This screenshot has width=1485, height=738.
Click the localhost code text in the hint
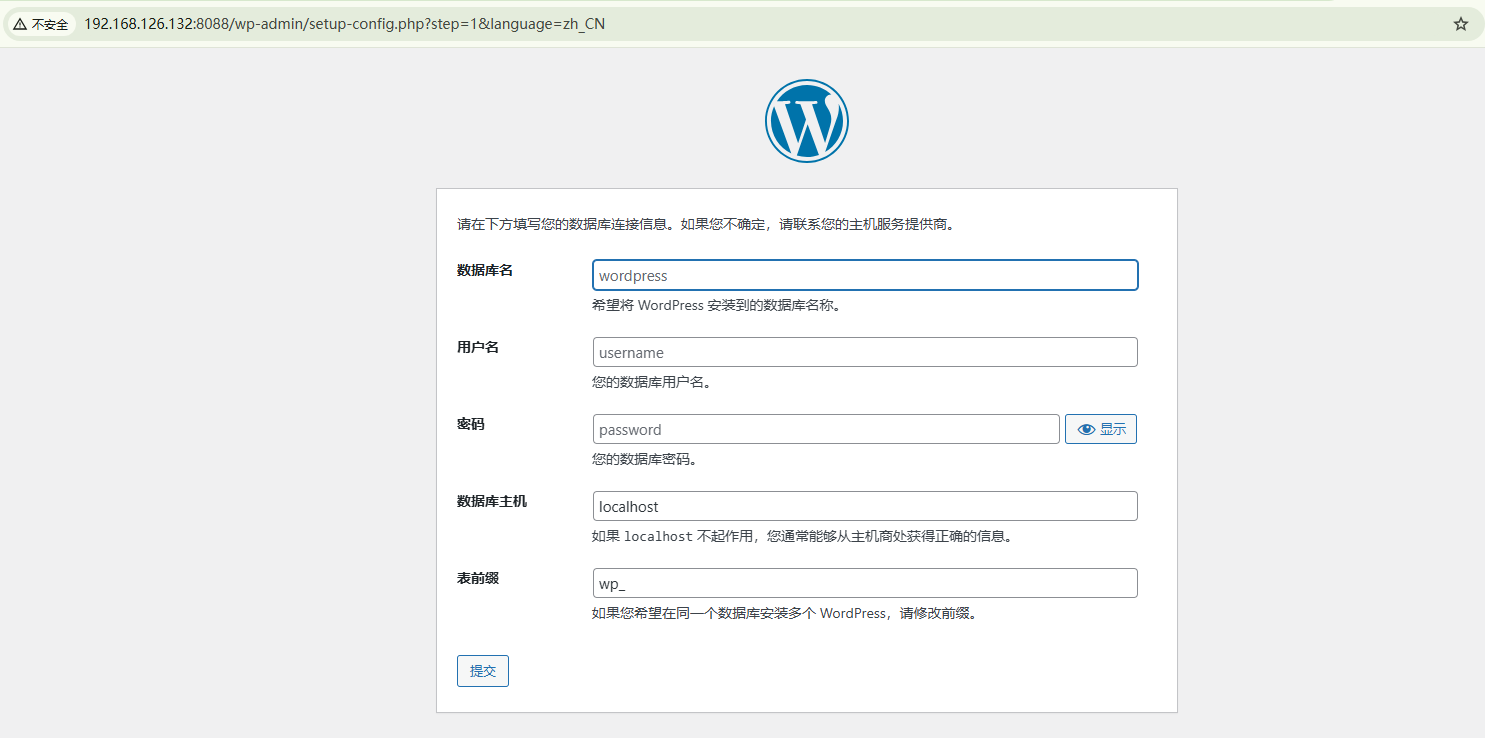658,536
